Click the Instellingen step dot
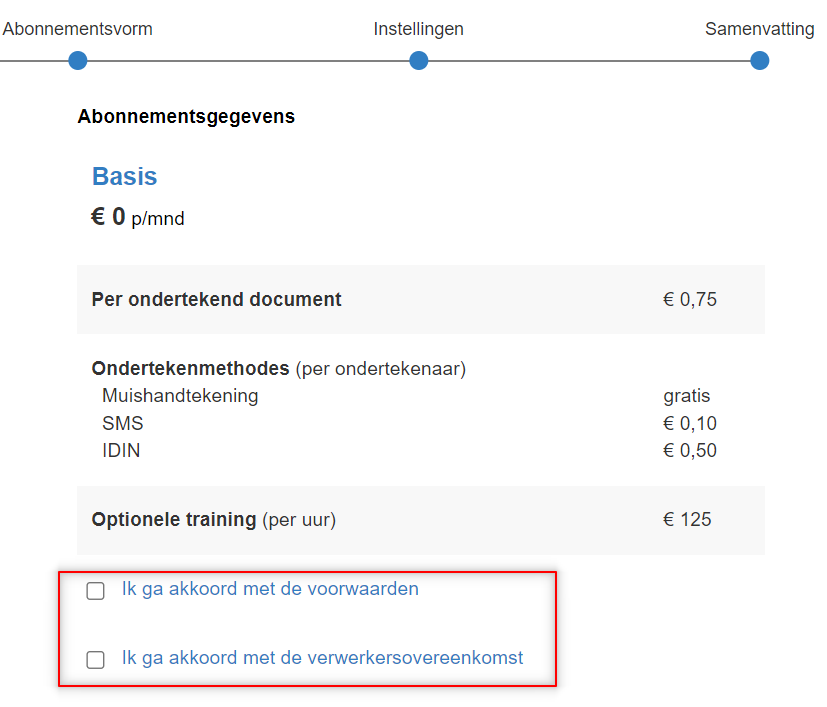This screenshot has height=707, width=827. click(419, 60)
